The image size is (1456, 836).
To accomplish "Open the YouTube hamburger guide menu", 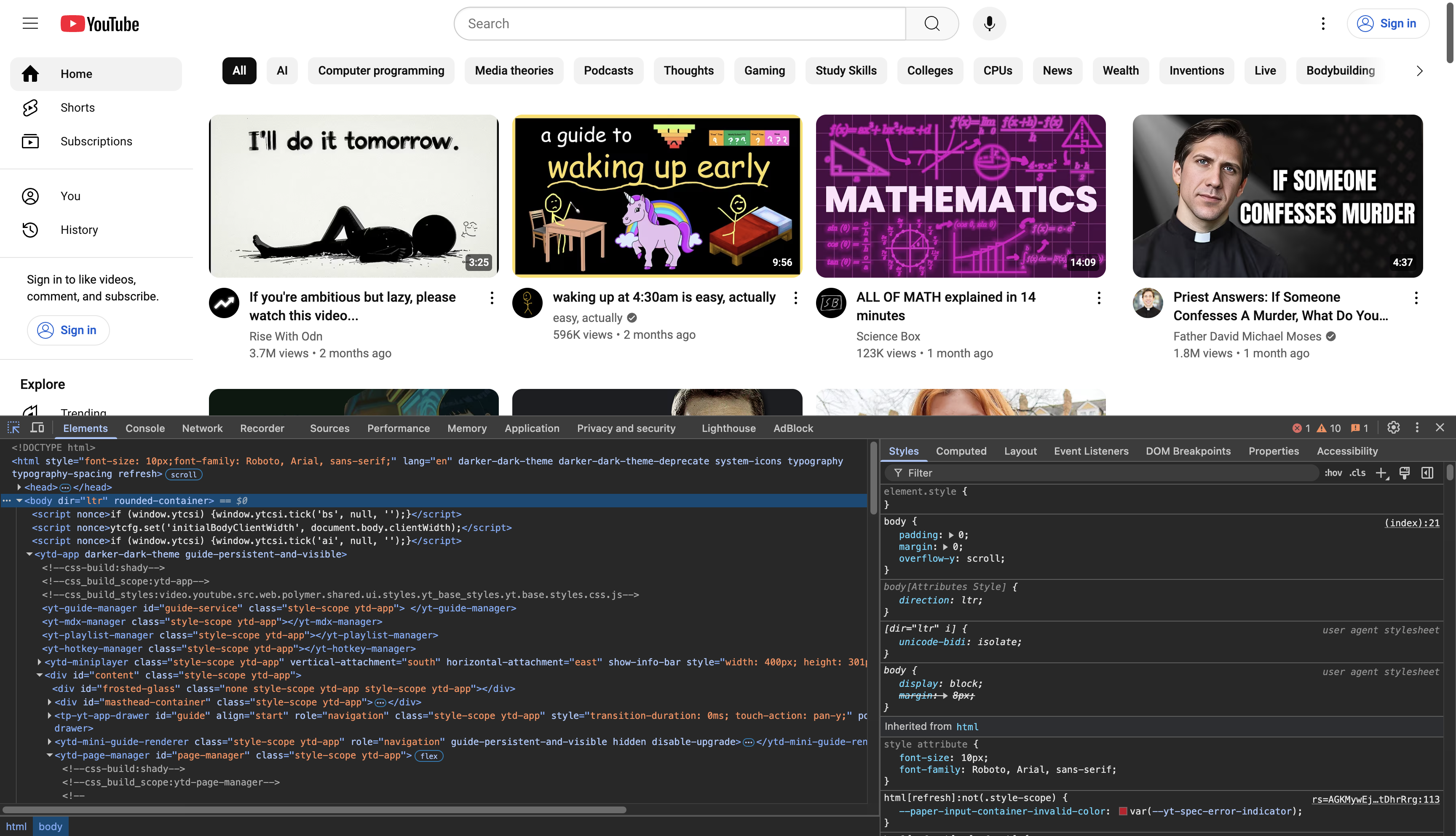I will 30,24.
